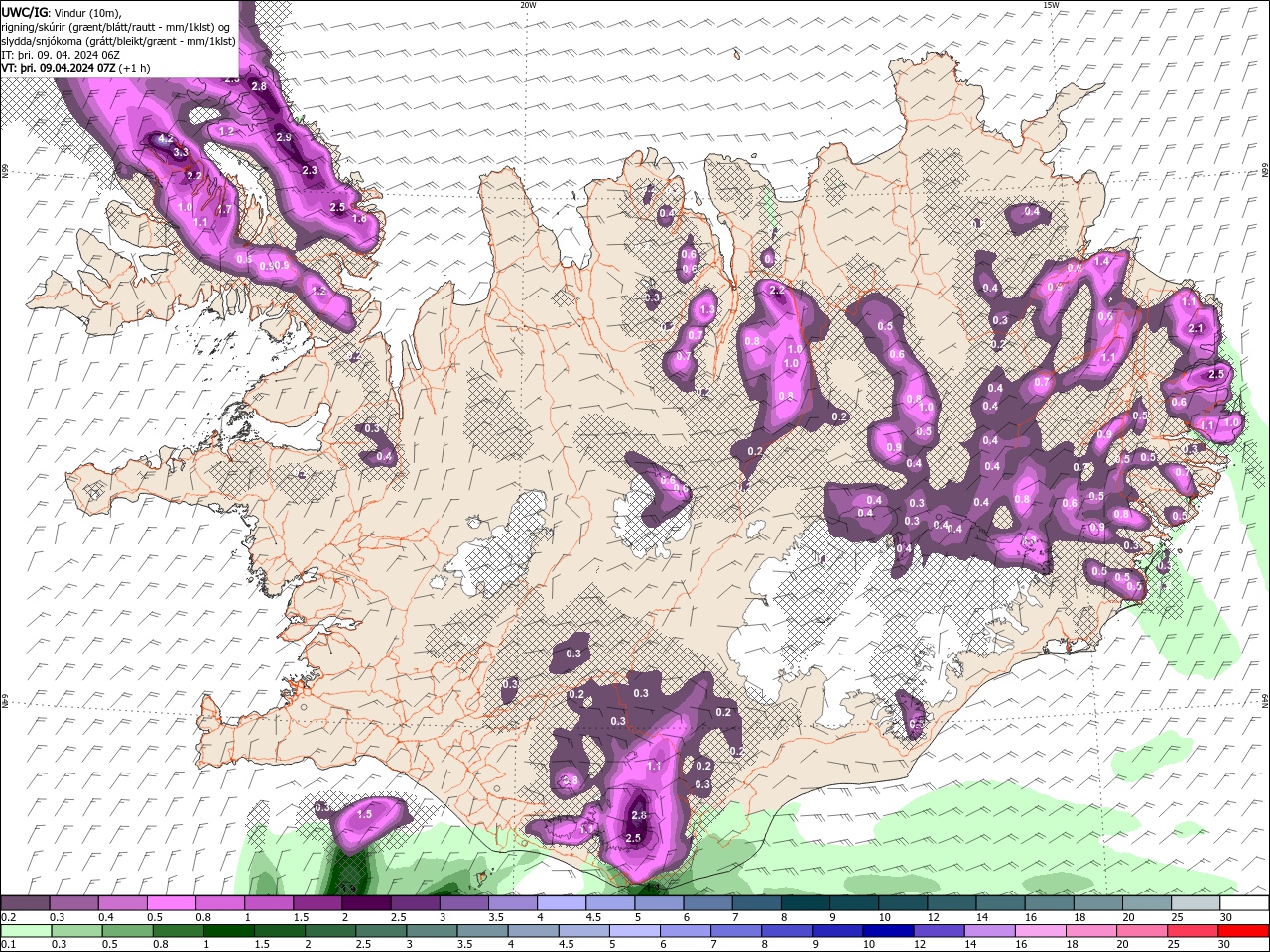Select the white 30 upper legend swatch
1270x952 pixels.
point(1244,903)
